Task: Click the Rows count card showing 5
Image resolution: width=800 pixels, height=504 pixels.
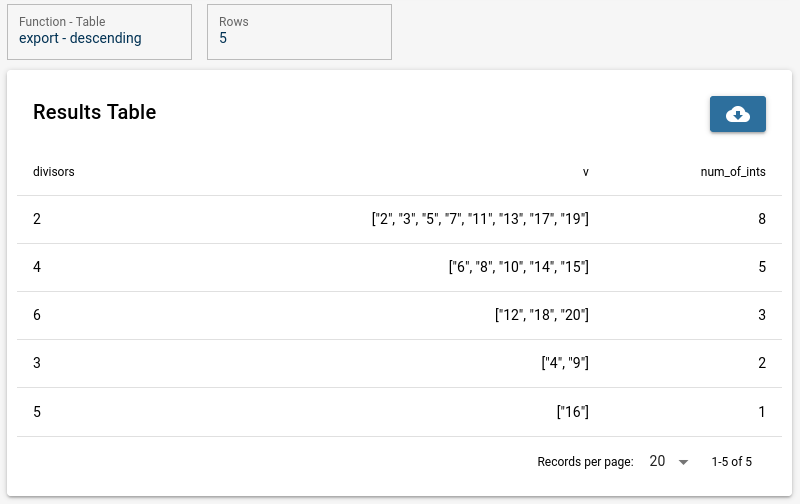Action: 299,32
